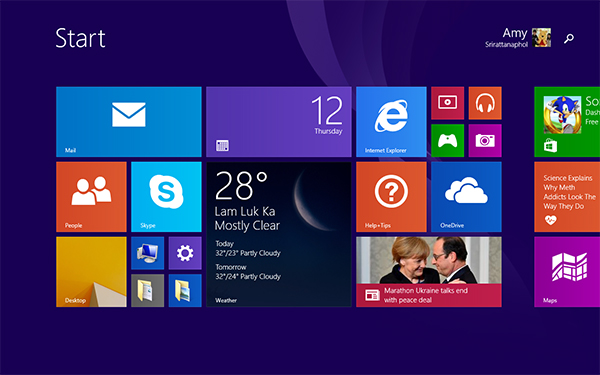Screen dimensions: 600x375
Task: Open the Camera app tile
Action: pyautogui.click(x=485, y=140)
